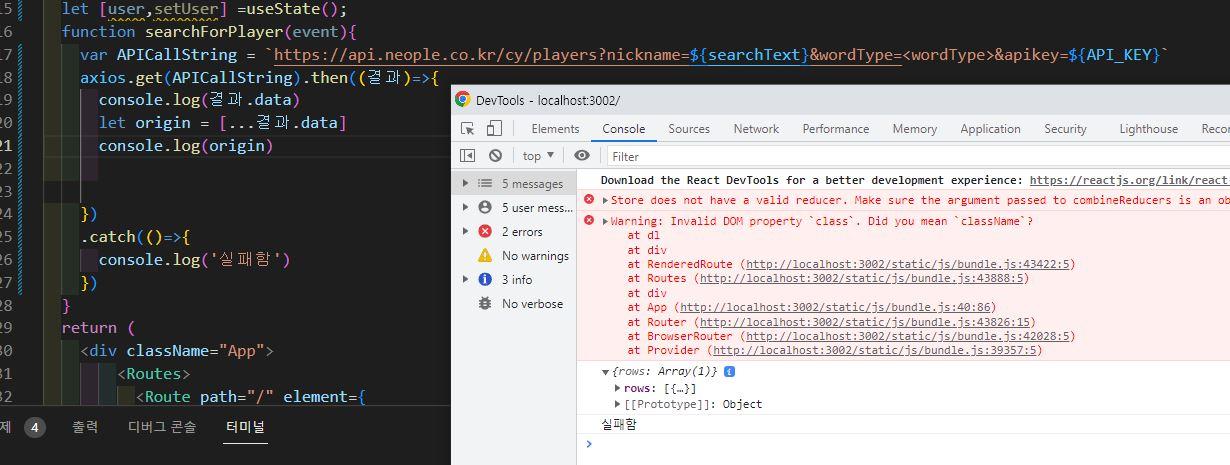This screenshot has width=1230, height=465.
Task: Click the bug icon beside 'No verbose'
Action: (x=485, y=303)
